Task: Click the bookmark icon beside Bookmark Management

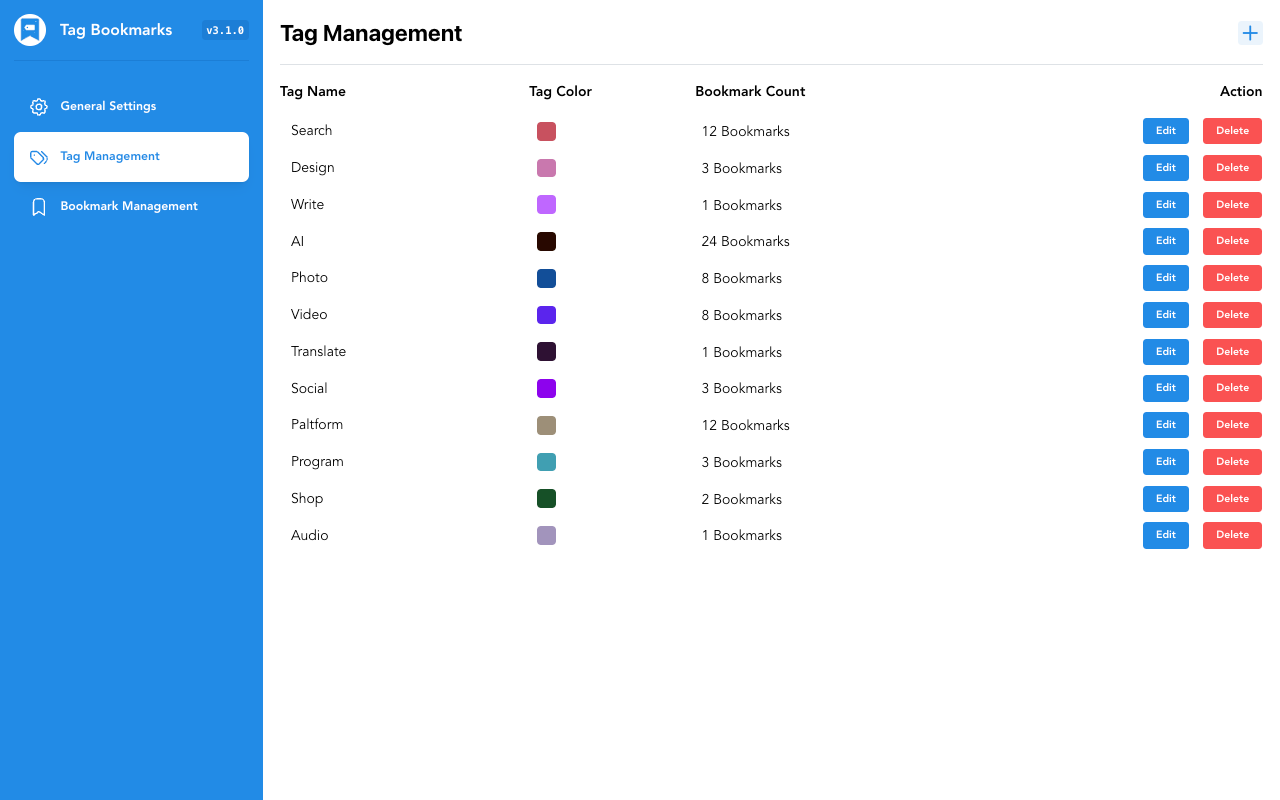Action: click(38, 206)
